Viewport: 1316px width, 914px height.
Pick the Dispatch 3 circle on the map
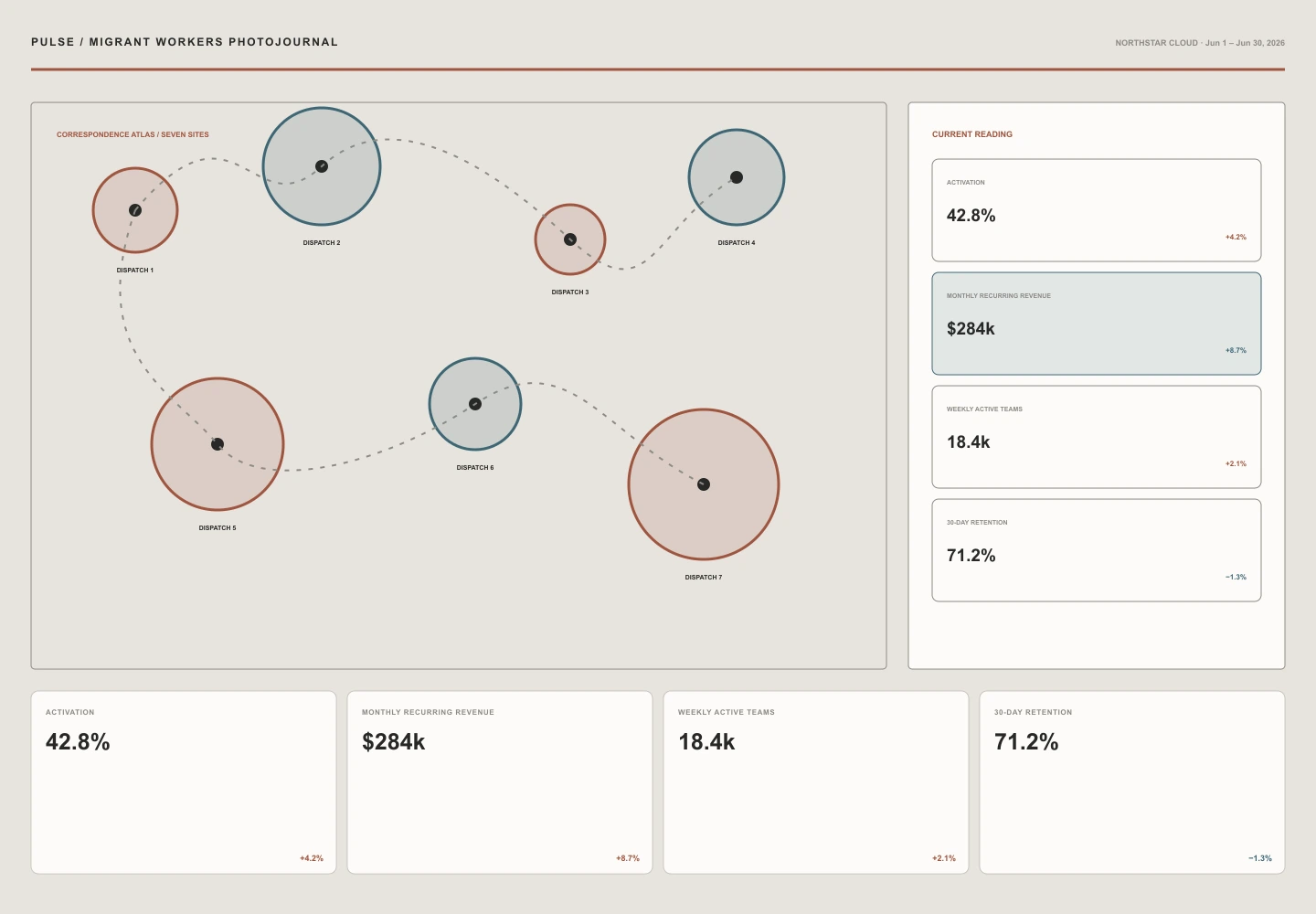(570, 239)
